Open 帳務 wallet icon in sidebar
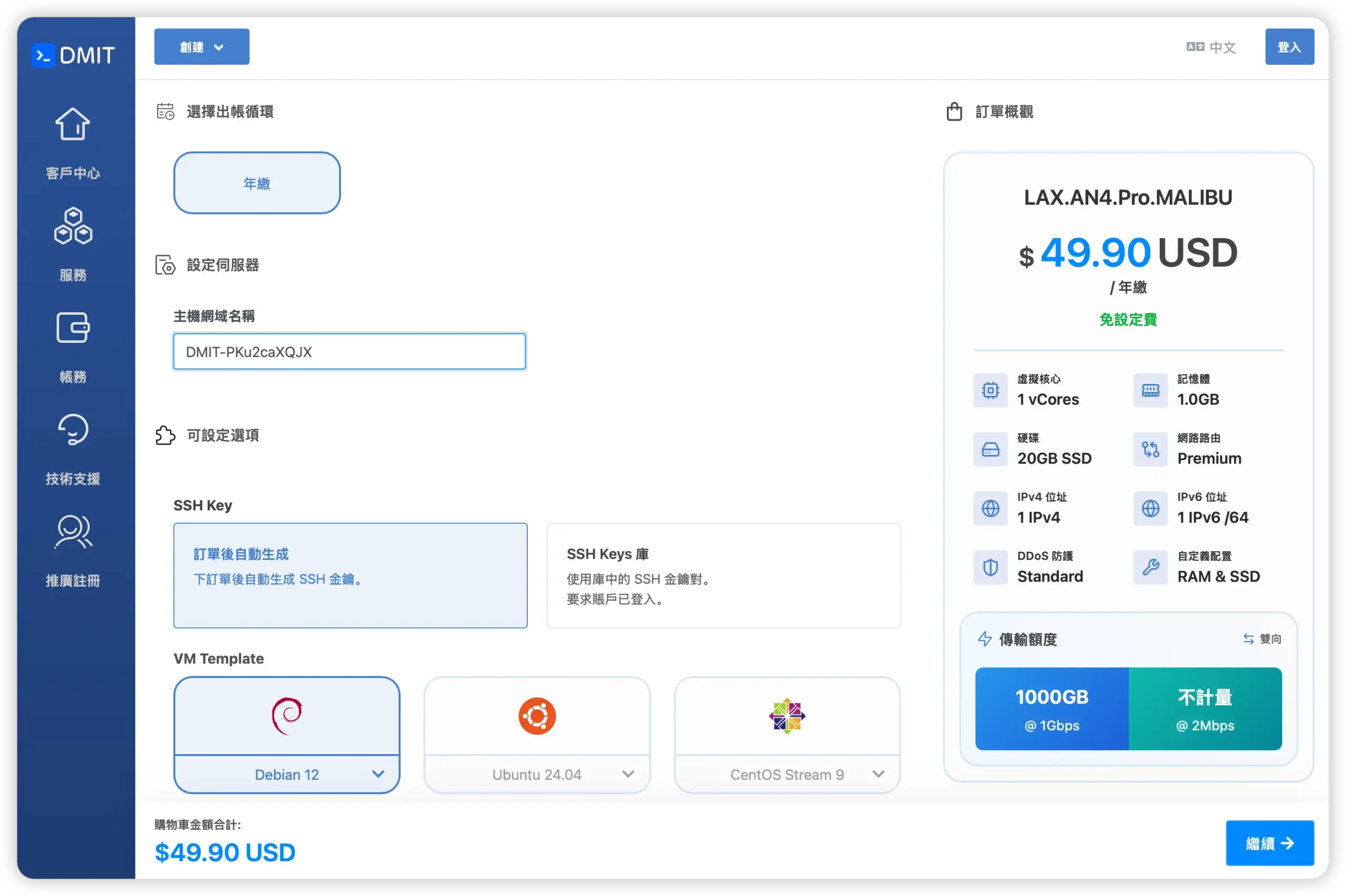The height and width of the screenshot is (896, 1346). (x=73, y=327)
